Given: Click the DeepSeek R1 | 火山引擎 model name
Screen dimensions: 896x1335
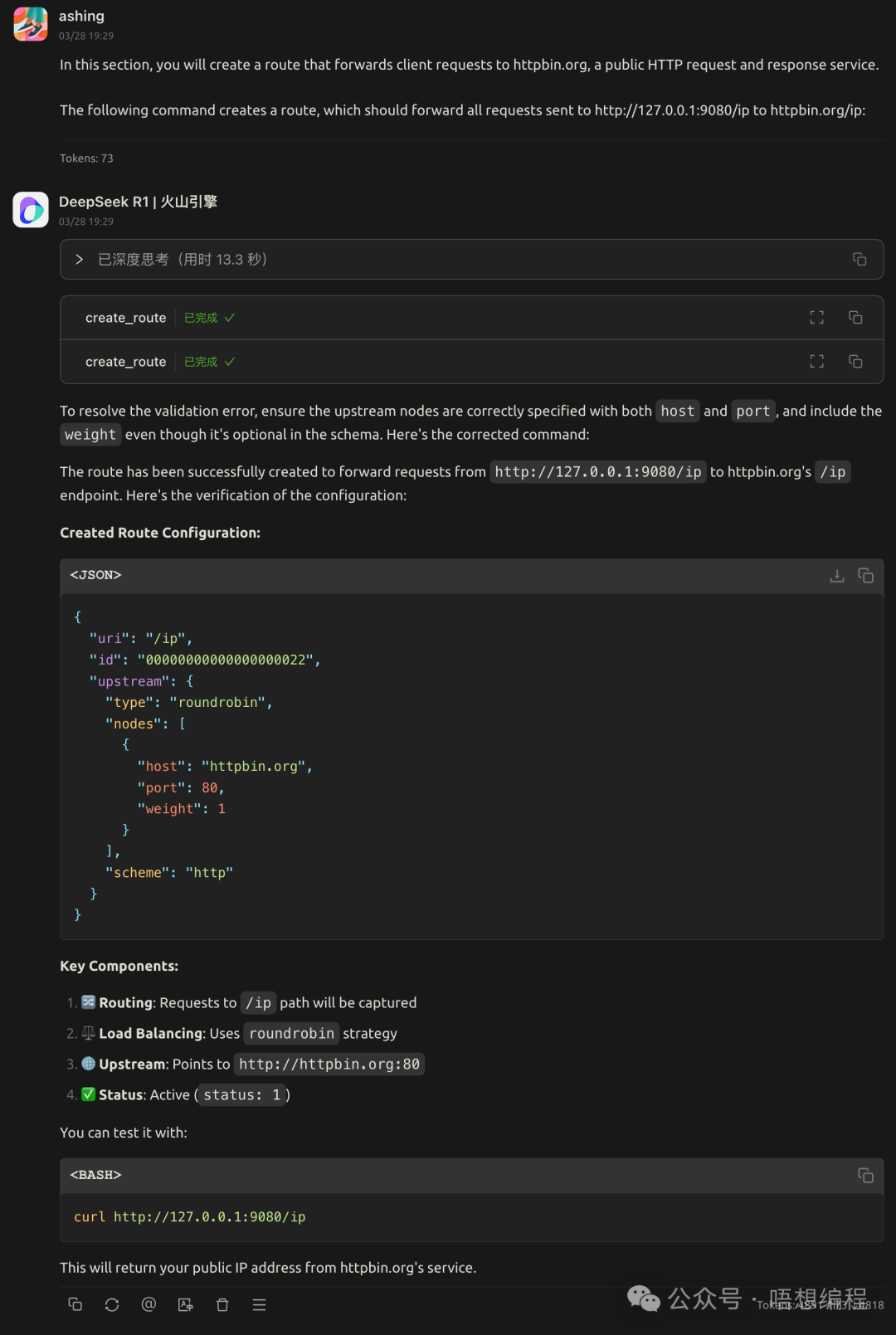Looking at the screenshot, I should [x=138, y=202].
